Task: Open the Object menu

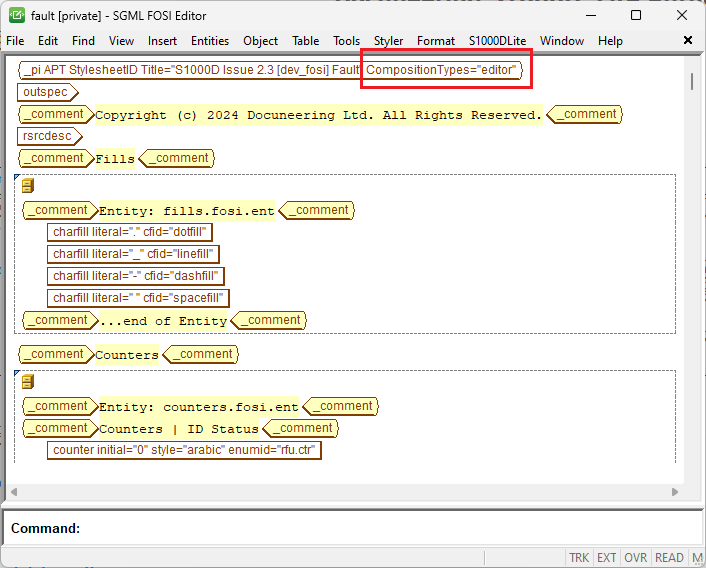Action: coord(260,41)
